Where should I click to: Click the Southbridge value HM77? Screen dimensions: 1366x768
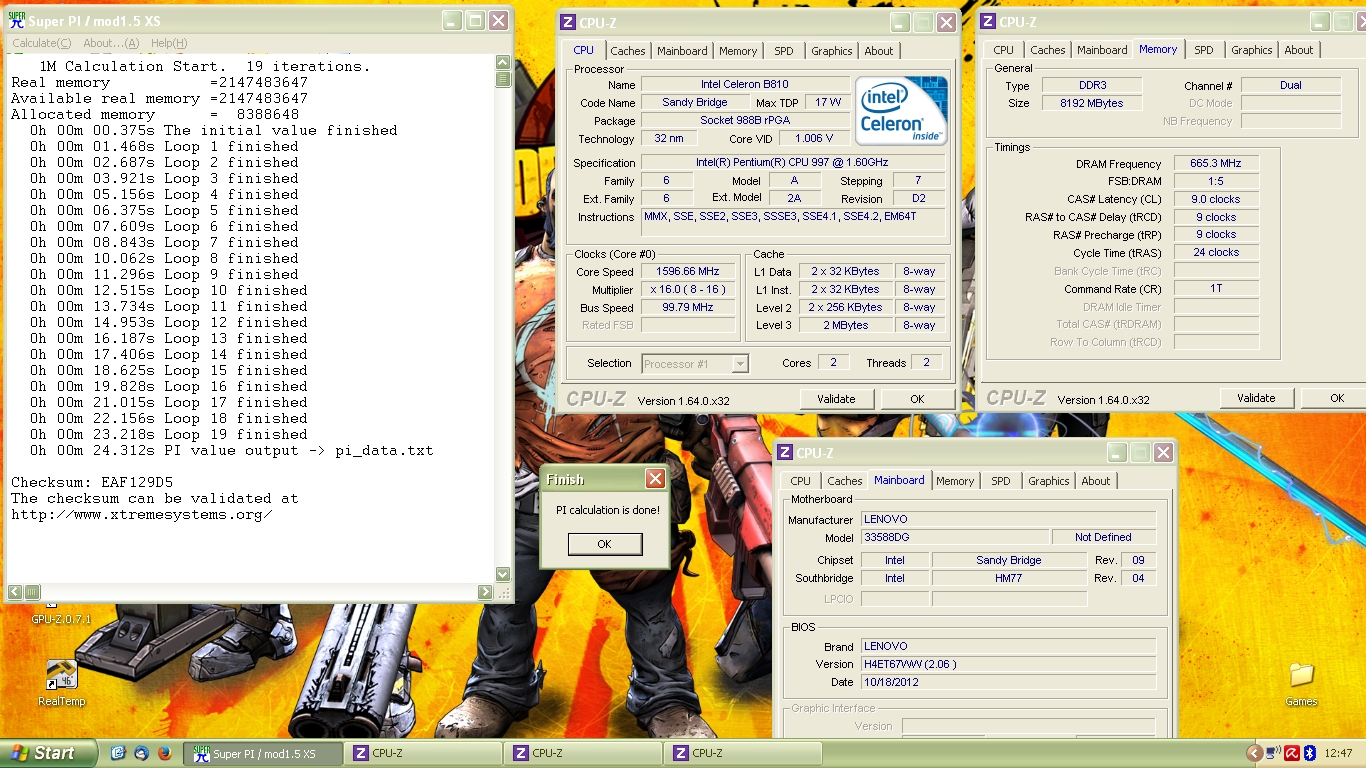[1009, 578]
